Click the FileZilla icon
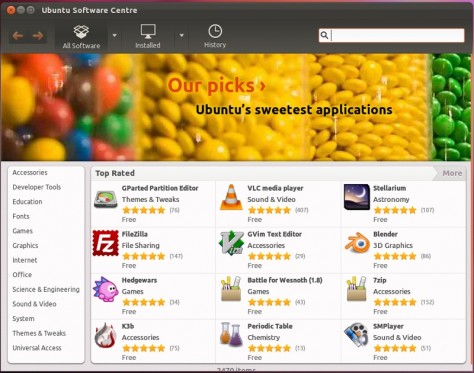The width and height of the screenshot is (474, 373). pyautogui.click(x=106, y=243)
